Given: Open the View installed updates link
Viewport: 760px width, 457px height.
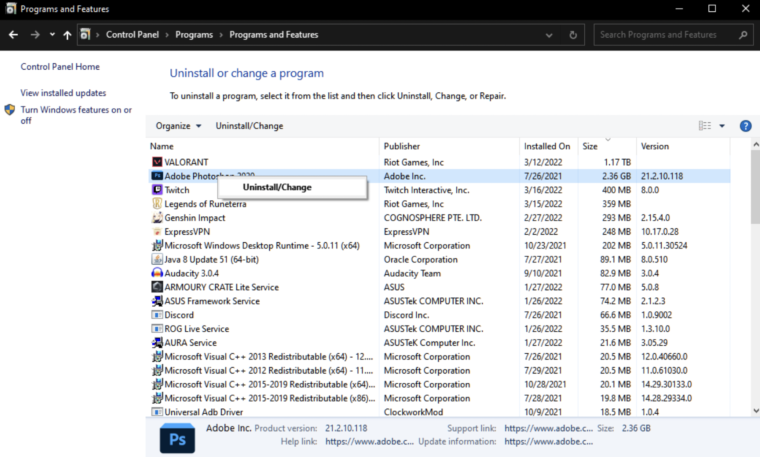Looking at the screenshot, I should click(x=64, y=92).
